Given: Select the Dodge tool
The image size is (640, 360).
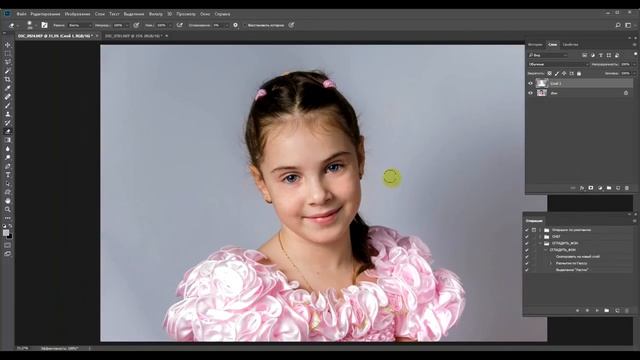Looking at the screenshot, I should 7,157.
